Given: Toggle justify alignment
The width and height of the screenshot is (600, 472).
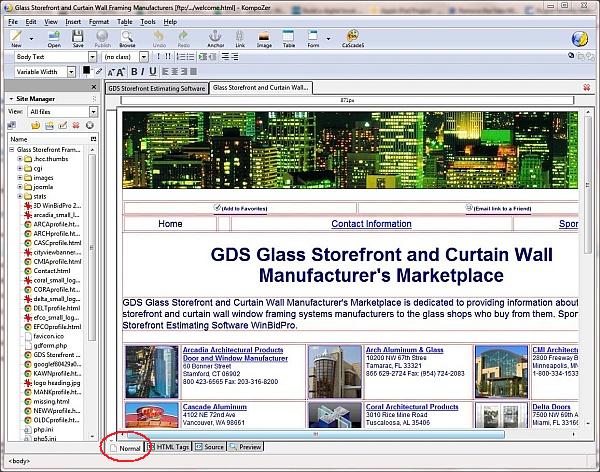Looking at the screenshot, I should click(193, 72).
